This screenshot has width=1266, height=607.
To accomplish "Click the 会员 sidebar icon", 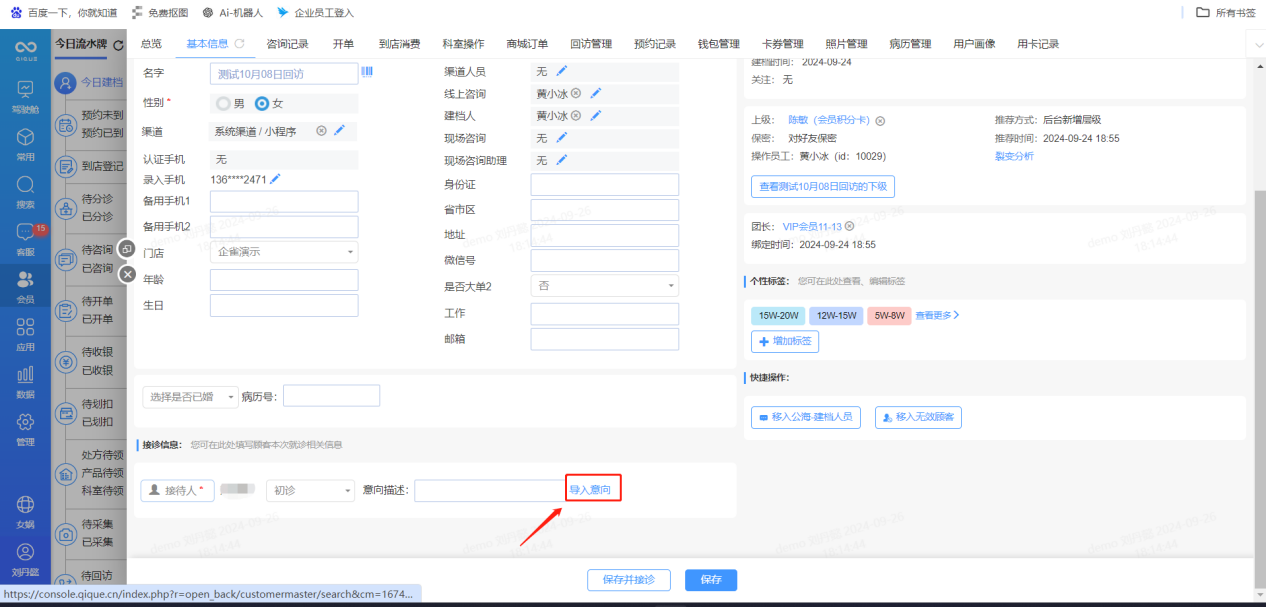I will (x=25, y=285).
